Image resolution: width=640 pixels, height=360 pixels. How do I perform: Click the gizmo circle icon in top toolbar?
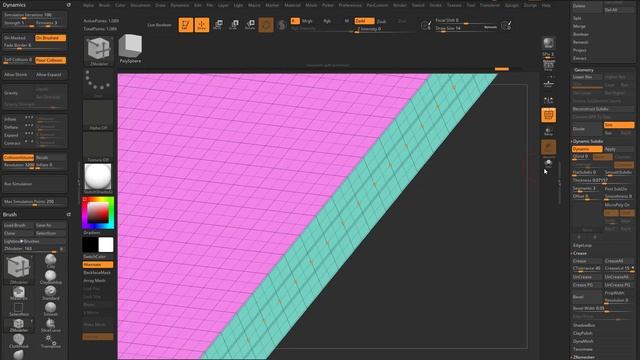(x=266, y=25)
